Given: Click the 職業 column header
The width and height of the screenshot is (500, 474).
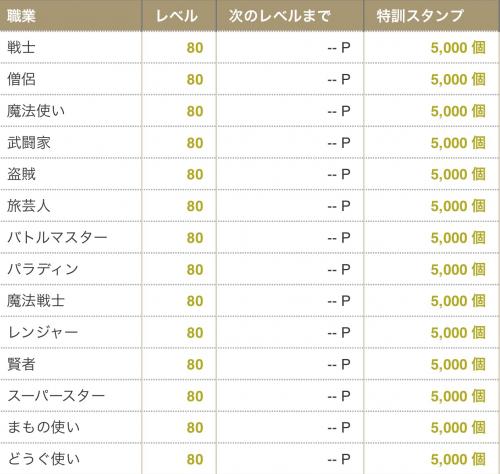Looking at the screenshot, I should [21, 16].
